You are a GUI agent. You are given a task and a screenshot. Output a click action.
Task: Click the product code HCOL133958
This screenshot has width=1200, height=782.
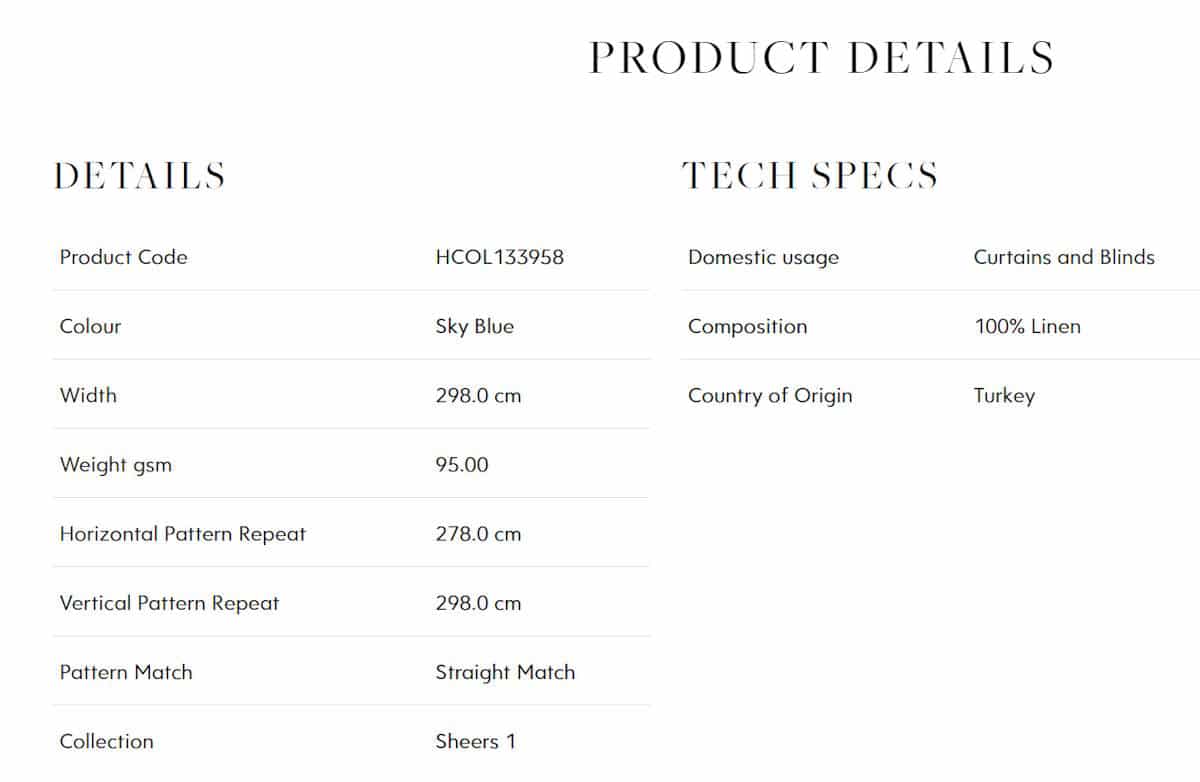[x=500, y=257]
